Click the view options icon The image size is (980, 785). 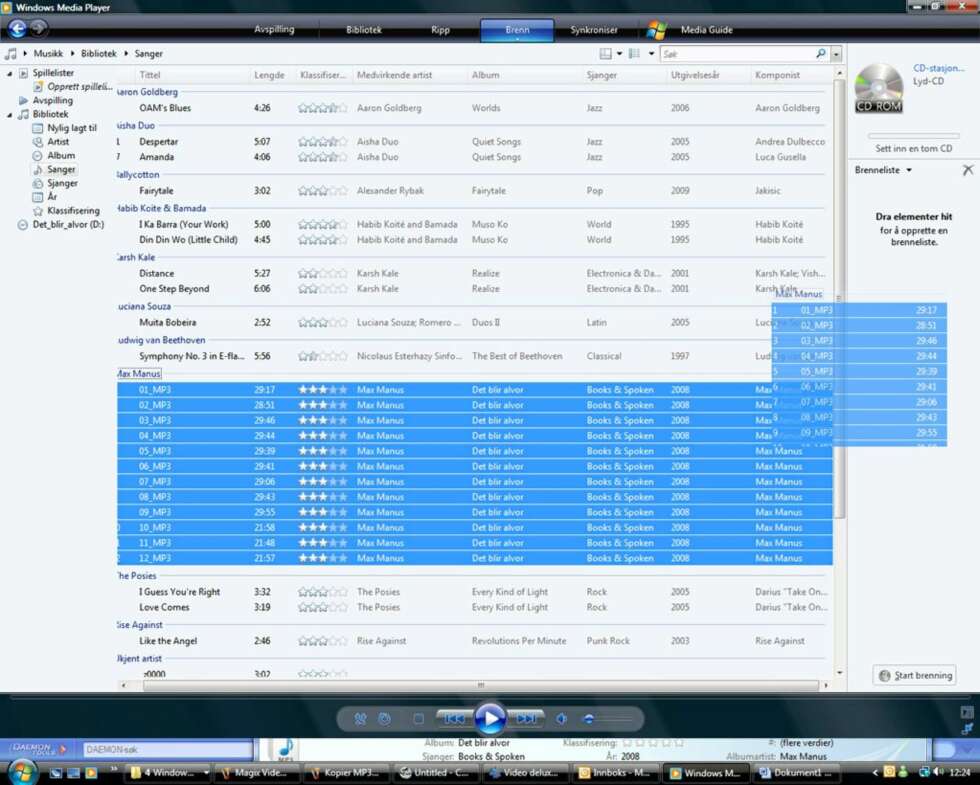(x=634, y=54)
